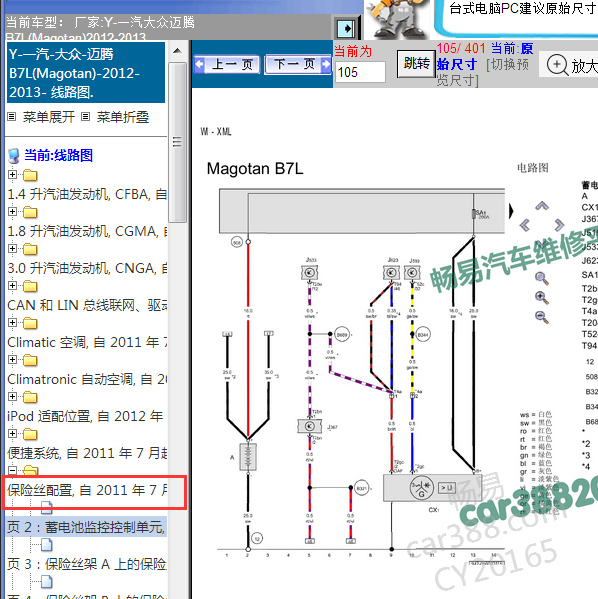Click document icon above 页 3 entry
The image size is (598, 599).
(47, 545)
